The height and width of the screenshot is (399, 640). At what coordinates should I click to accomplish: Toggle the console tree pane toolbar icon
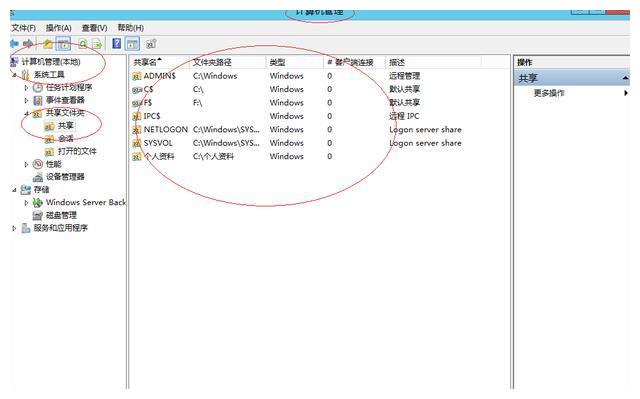[x=63, y=44]
